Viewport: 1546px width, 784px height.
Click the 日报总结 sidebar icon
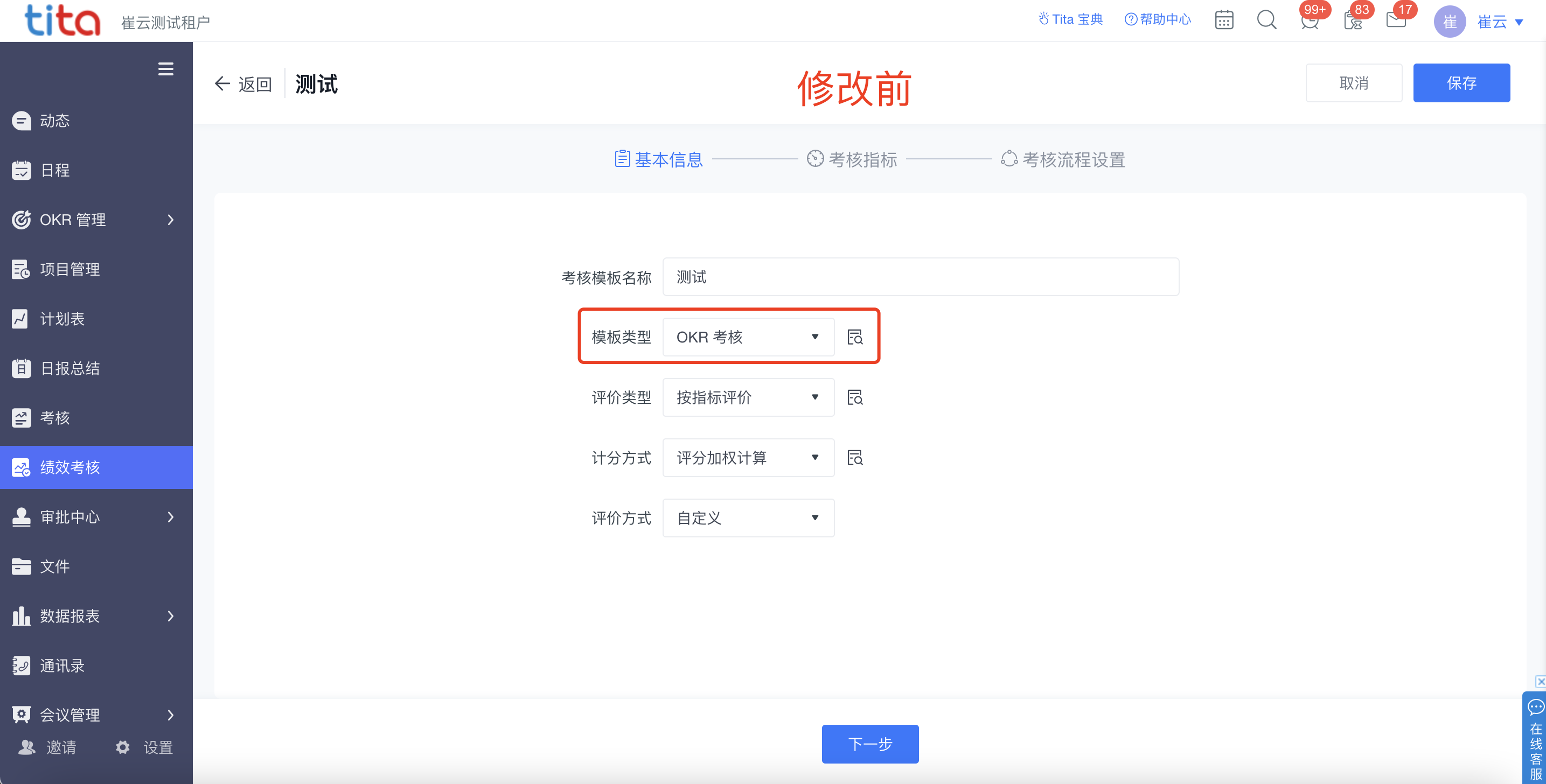pos(22,368)
